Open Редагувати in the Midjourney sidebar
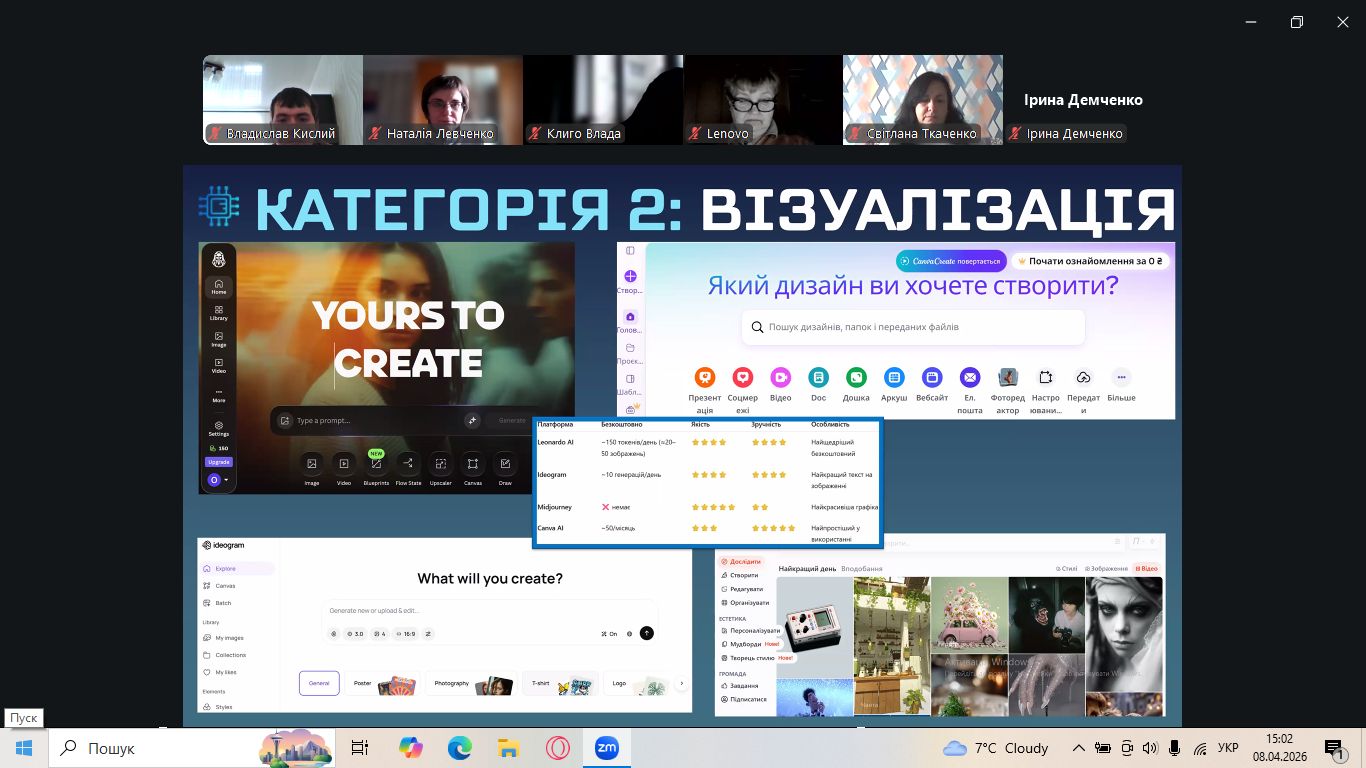Image resolution: width=1366 pixels, height=768 pixels. click(743, 589)
